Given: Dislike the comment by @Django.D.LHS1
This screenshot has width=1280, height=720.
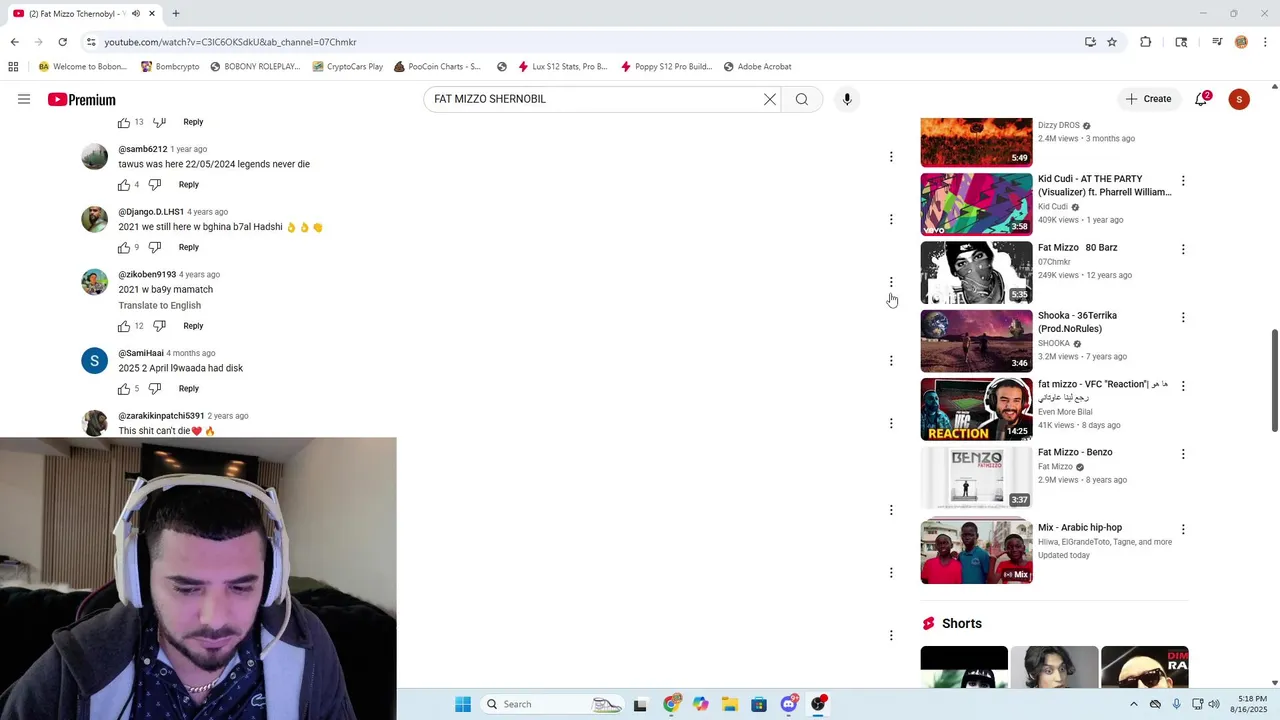Looking at the screenshot, I should pos(155,247).
